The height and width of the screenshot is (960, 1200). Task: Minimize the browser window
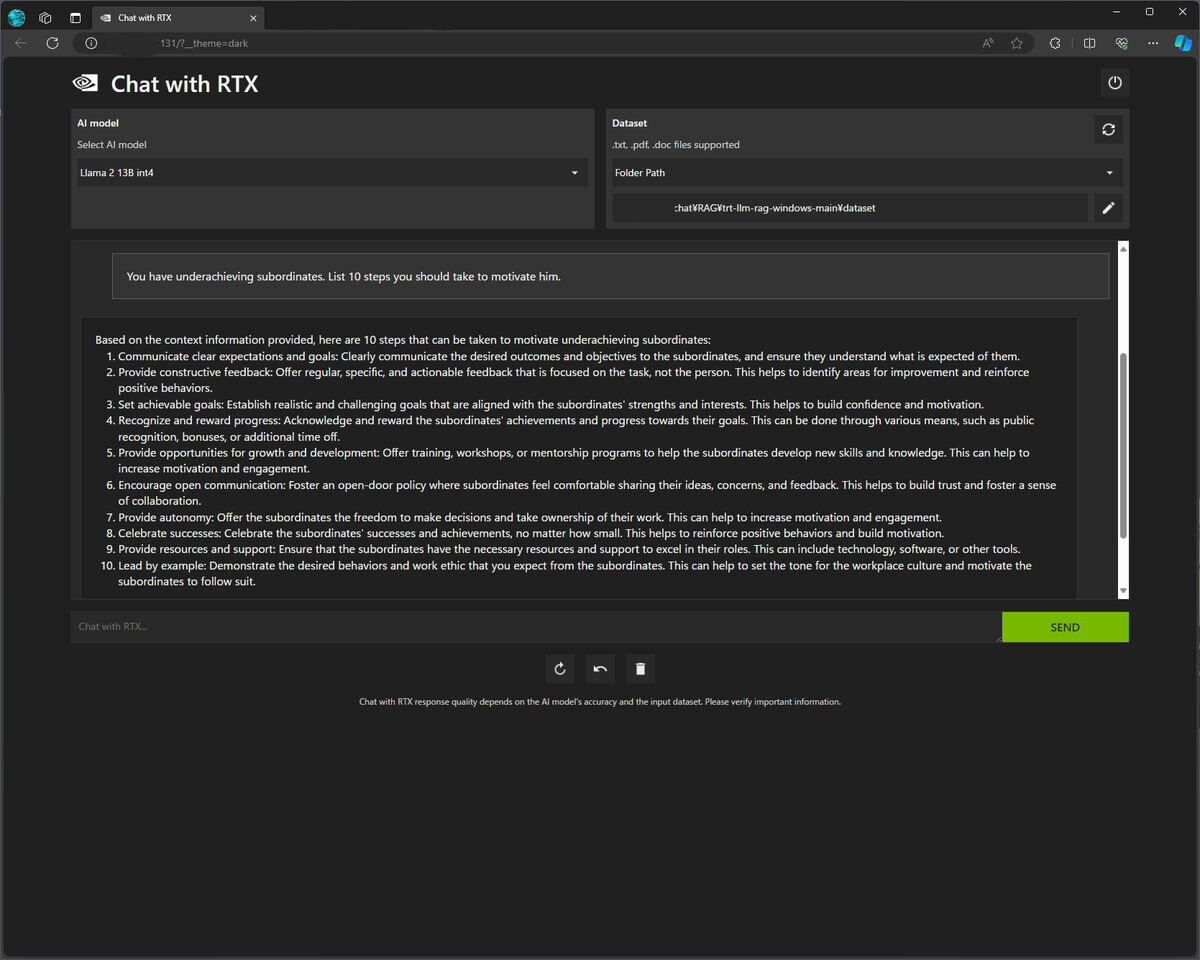(x=1117, y=12)
